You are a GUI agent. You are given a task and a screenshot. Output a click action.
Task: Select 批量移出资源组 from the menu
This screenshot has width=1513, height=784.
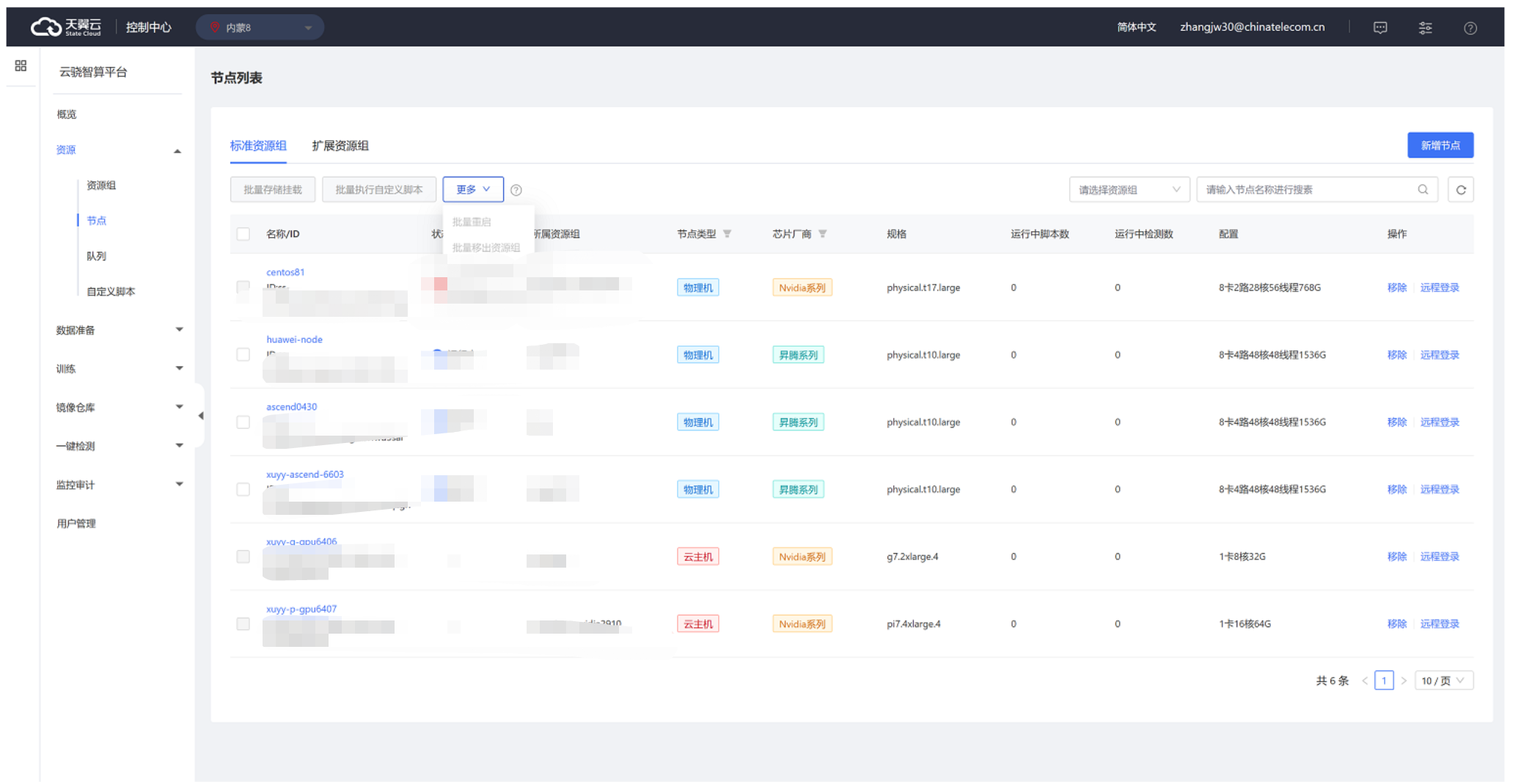click(486, 247)
